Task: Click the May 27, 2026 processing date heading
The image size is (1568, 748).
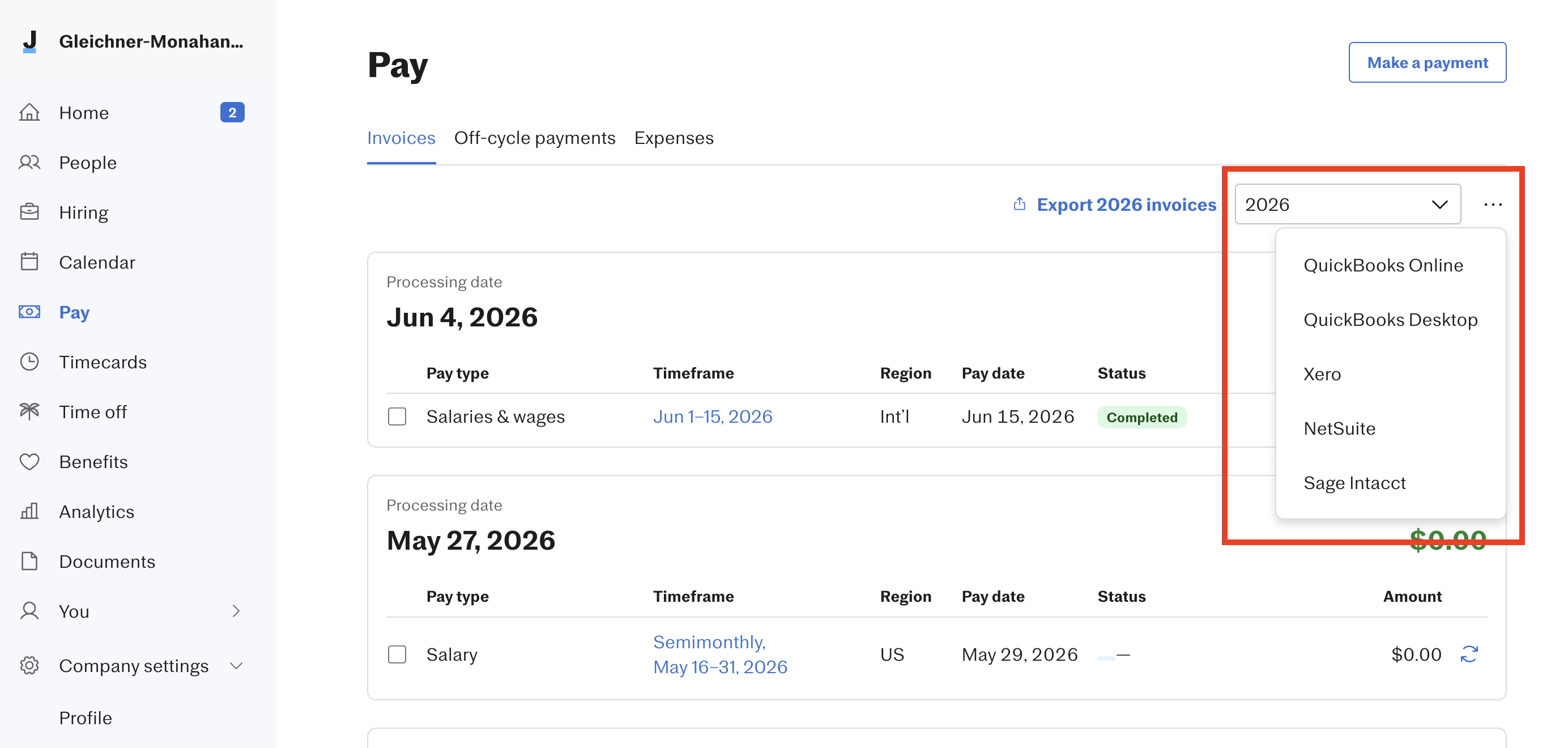Action: tap(471, 541)
